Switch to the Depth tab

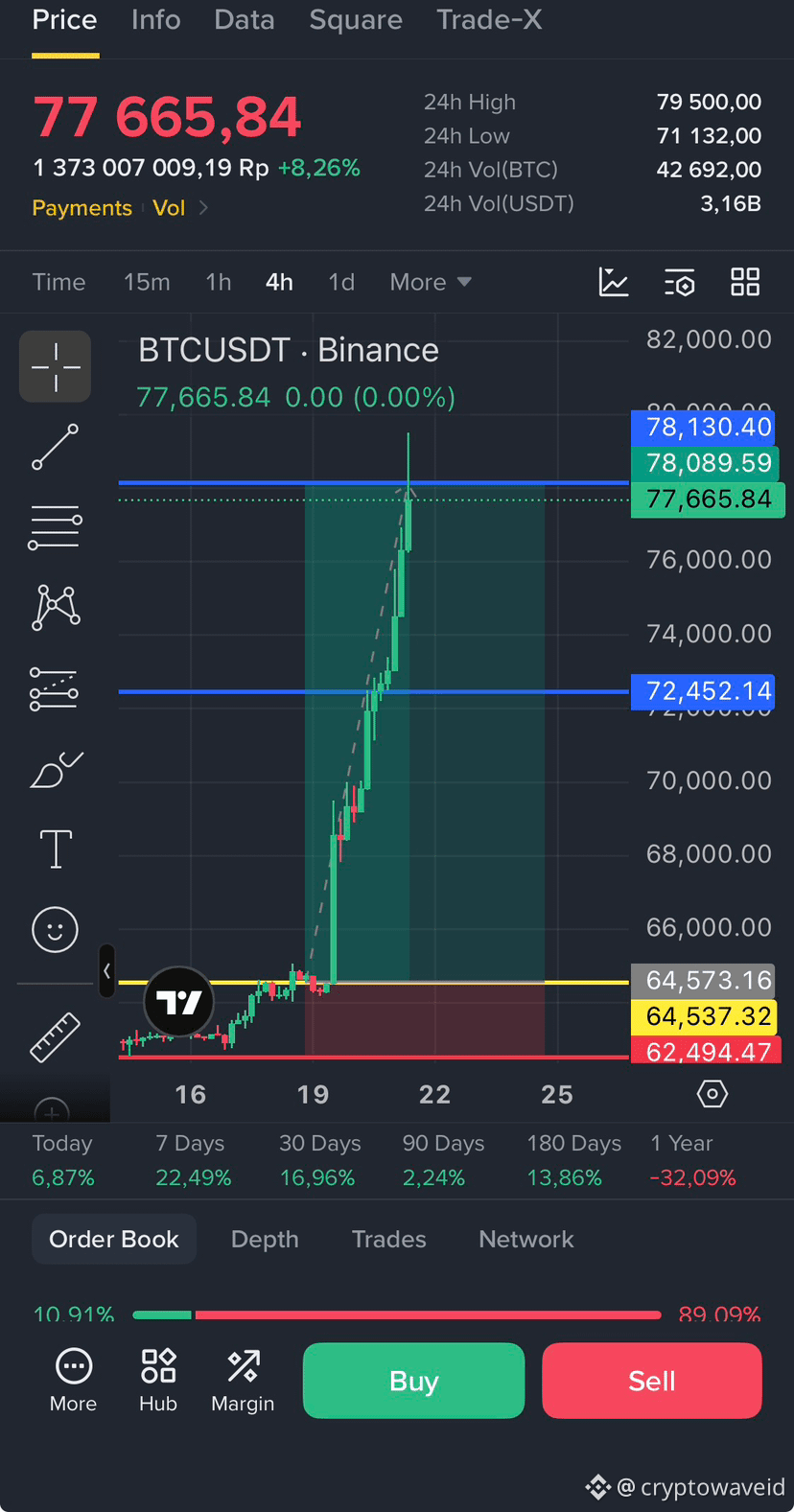(x=265, y=1239)
